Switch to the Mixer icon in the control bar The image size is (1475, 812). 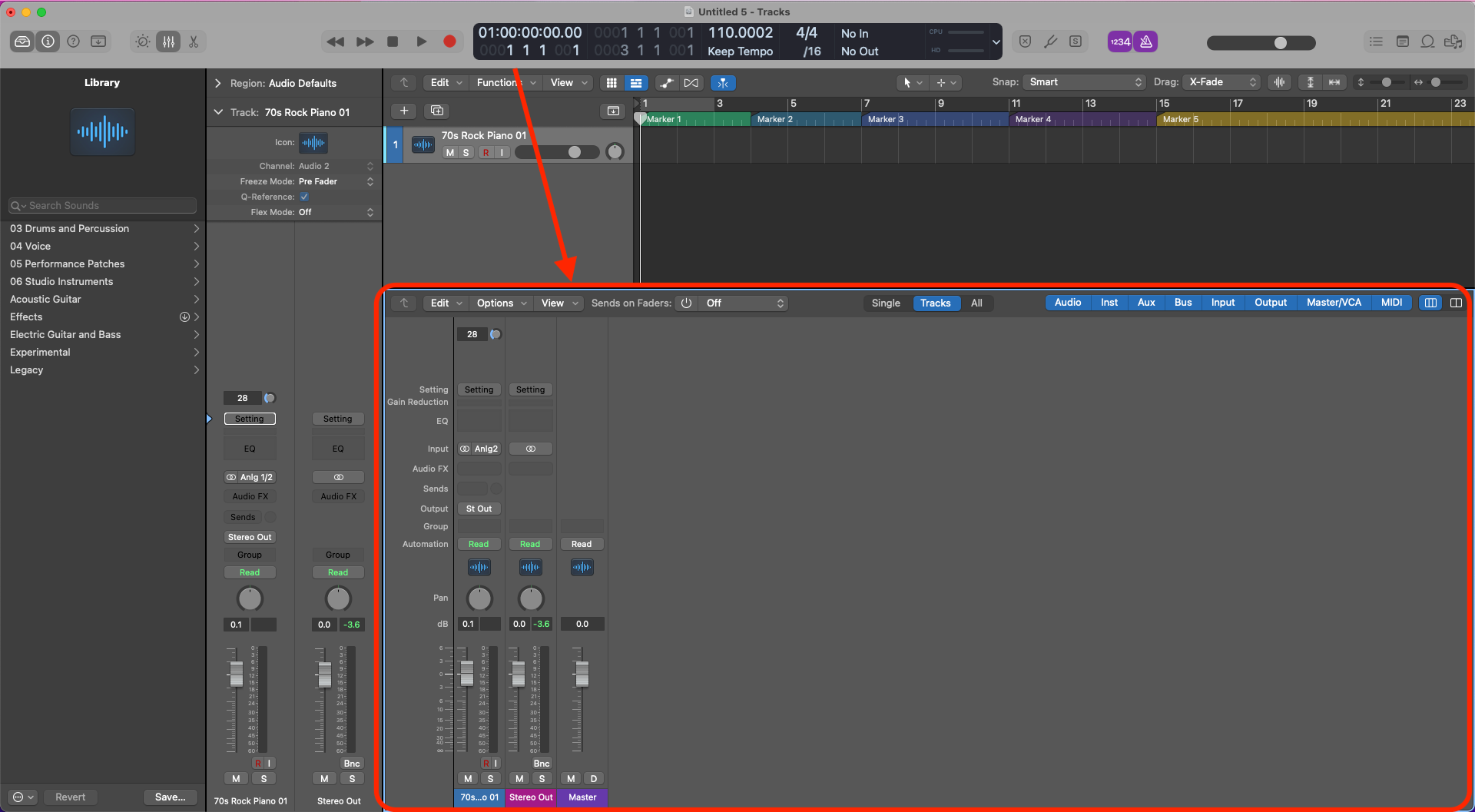(x=168, y=41)
